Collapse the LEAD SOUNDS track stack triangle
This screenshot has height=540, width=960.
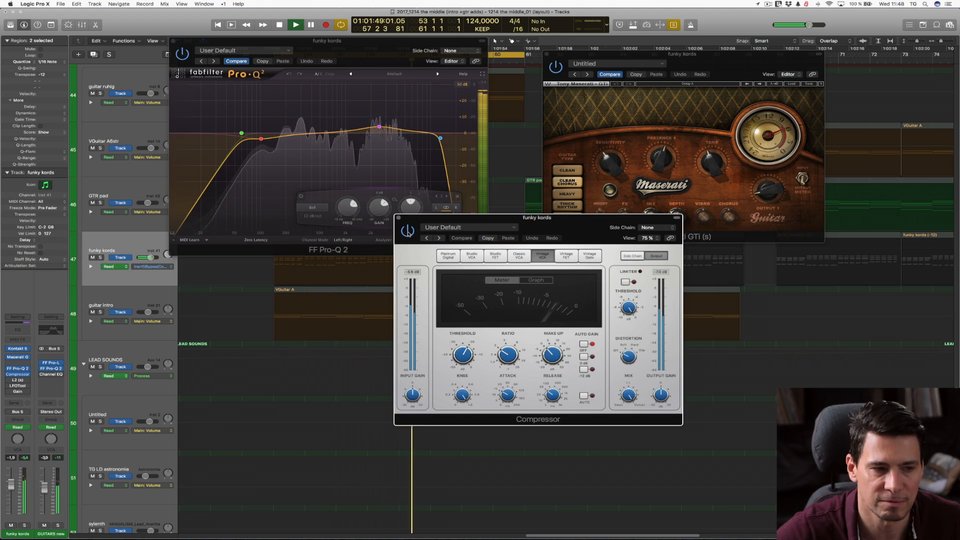coord(84,364)
